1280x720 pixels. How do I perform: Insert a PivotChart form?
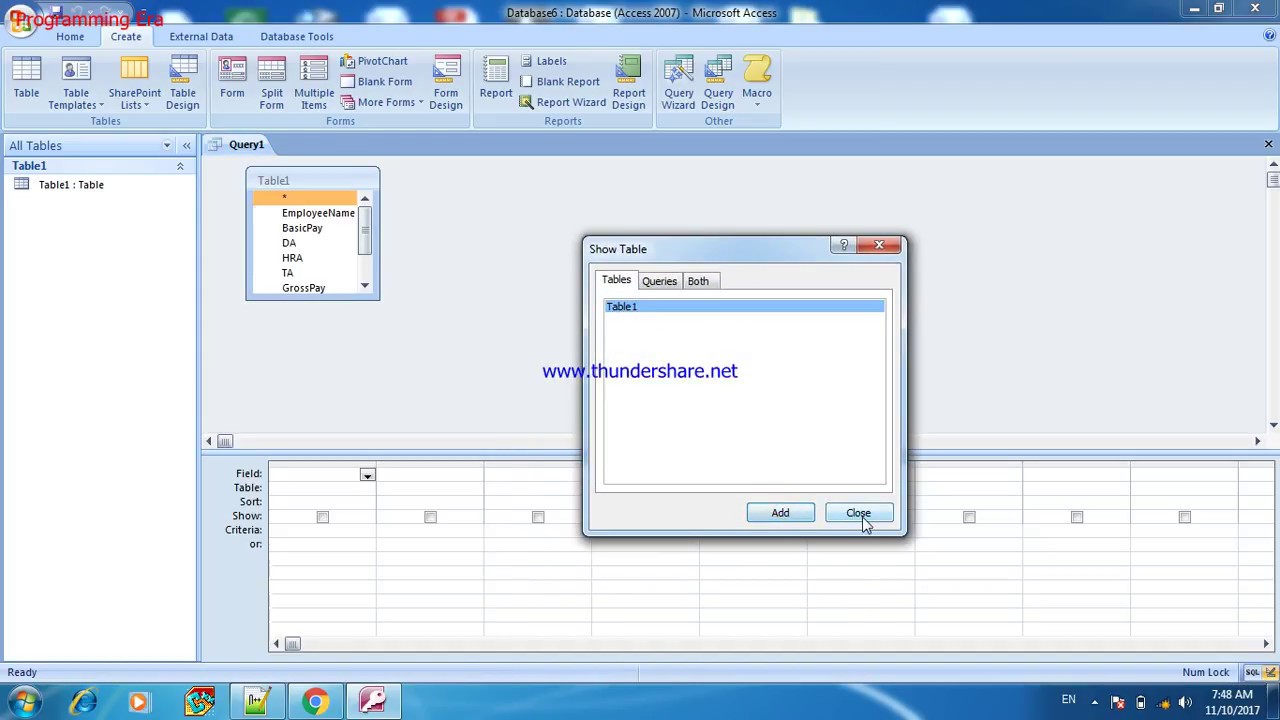pyautogui.click(x=374, y=61)
